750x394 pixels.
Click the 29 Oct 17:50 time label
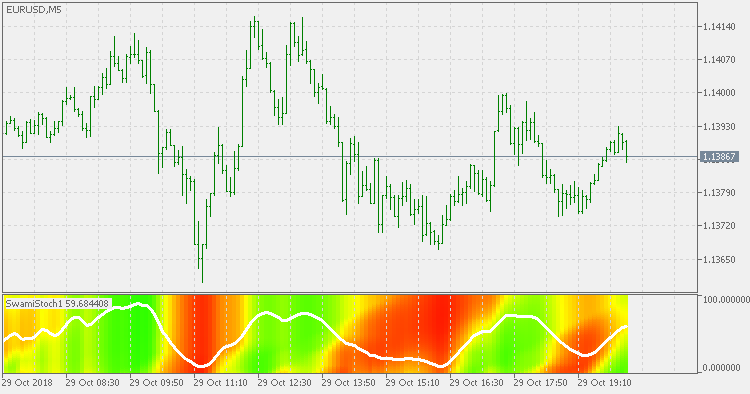tap(540, 383)
